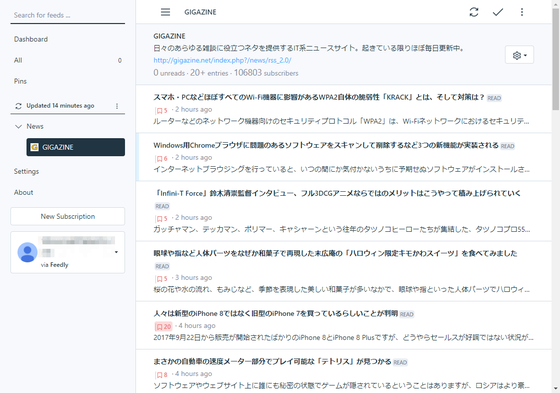Refresh the feed with the reload icon

(x=474, y=12)
